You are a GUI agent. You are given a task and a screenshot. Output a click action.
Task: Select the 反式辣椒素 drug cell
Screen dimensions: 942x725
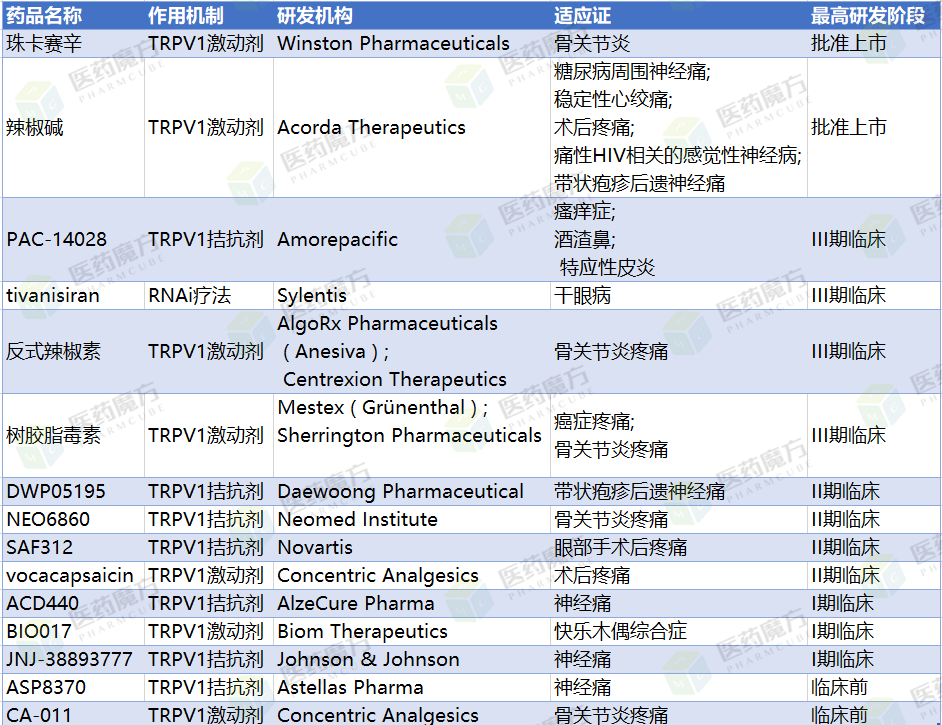click(53, 352)
